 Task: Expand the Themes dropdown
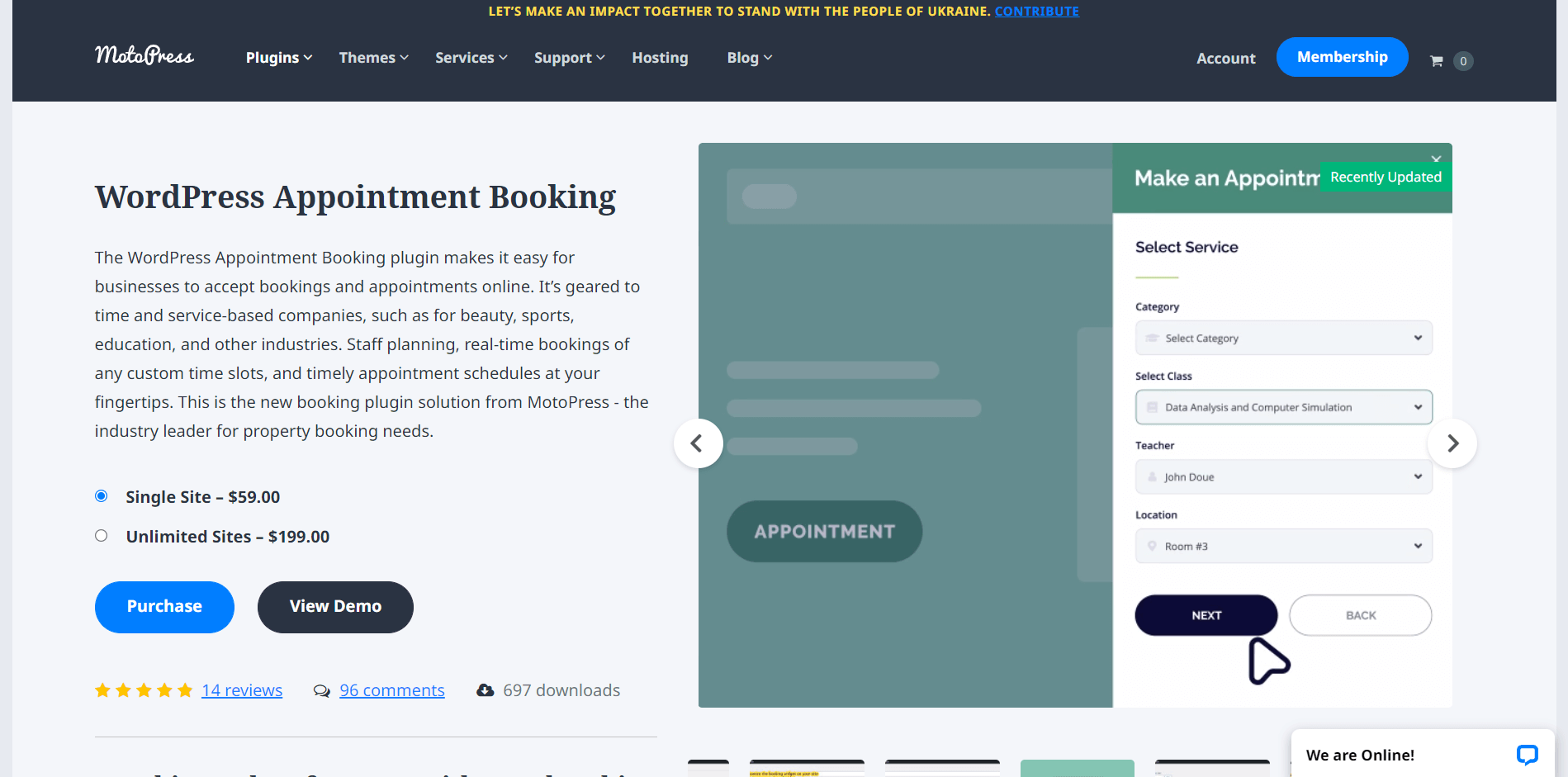coord(373,58)
